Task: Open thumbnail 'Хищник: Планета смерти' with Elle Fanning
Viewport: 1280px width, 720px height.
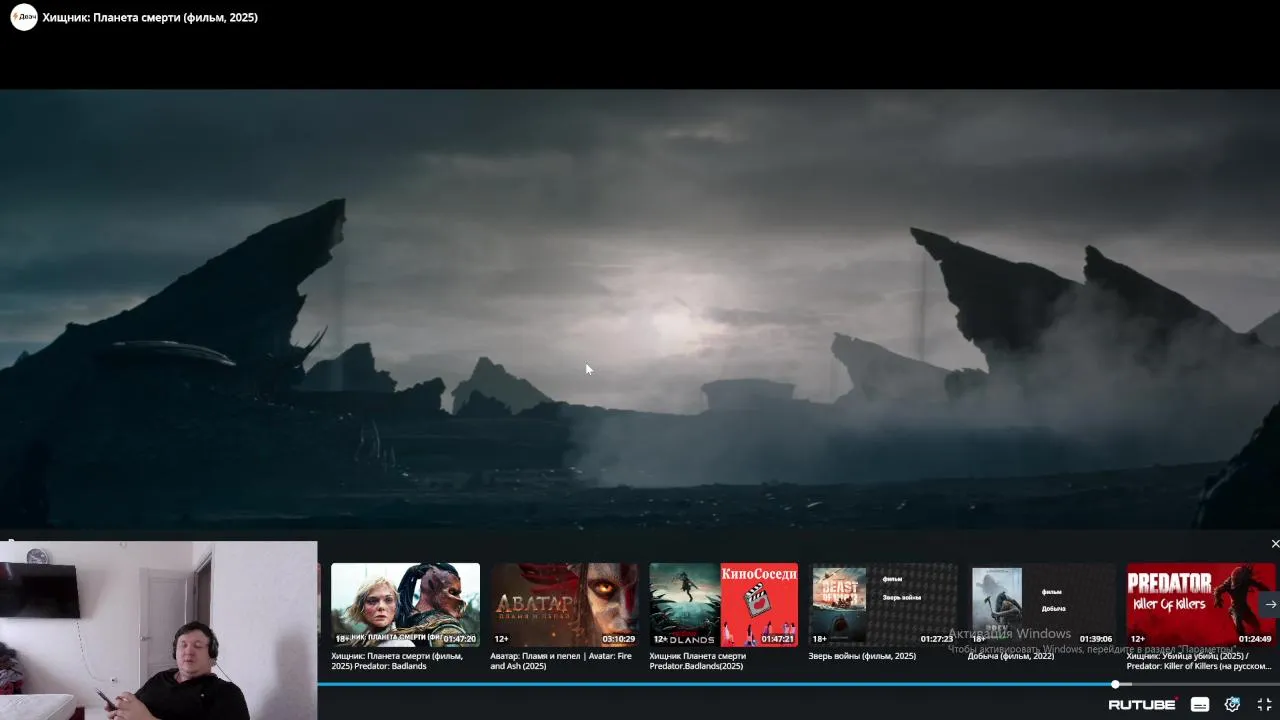Action: coord(405,605)
